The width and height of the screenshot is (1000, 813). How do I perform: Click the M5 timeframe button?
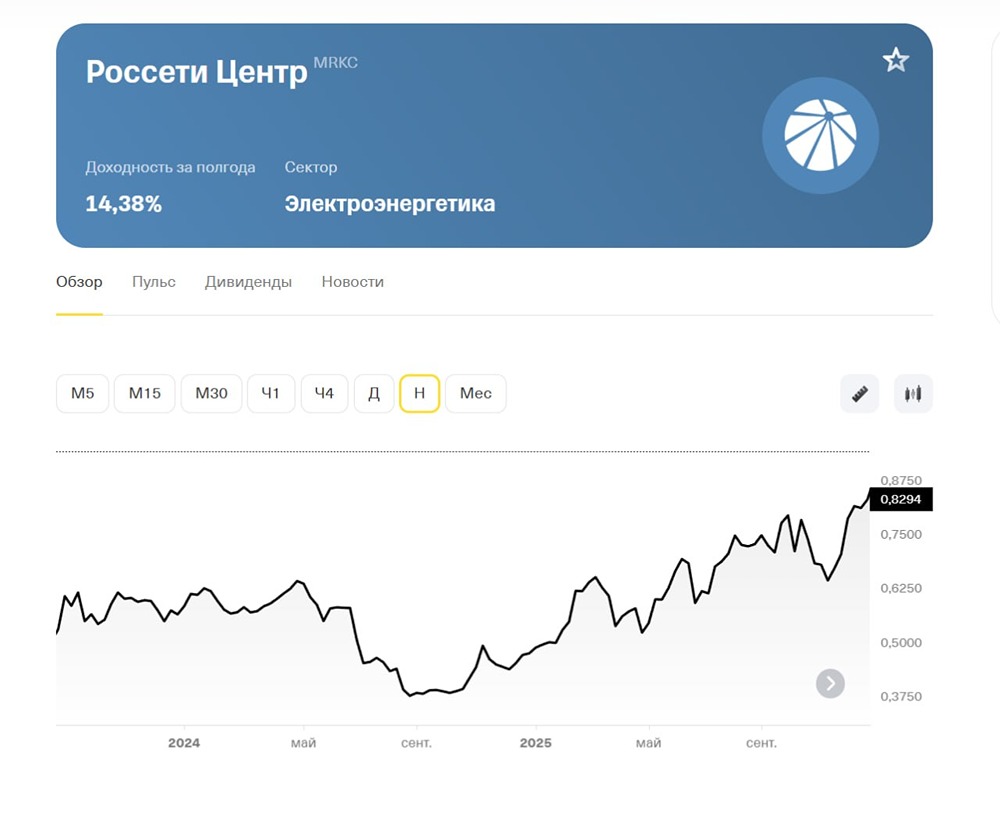81,393
